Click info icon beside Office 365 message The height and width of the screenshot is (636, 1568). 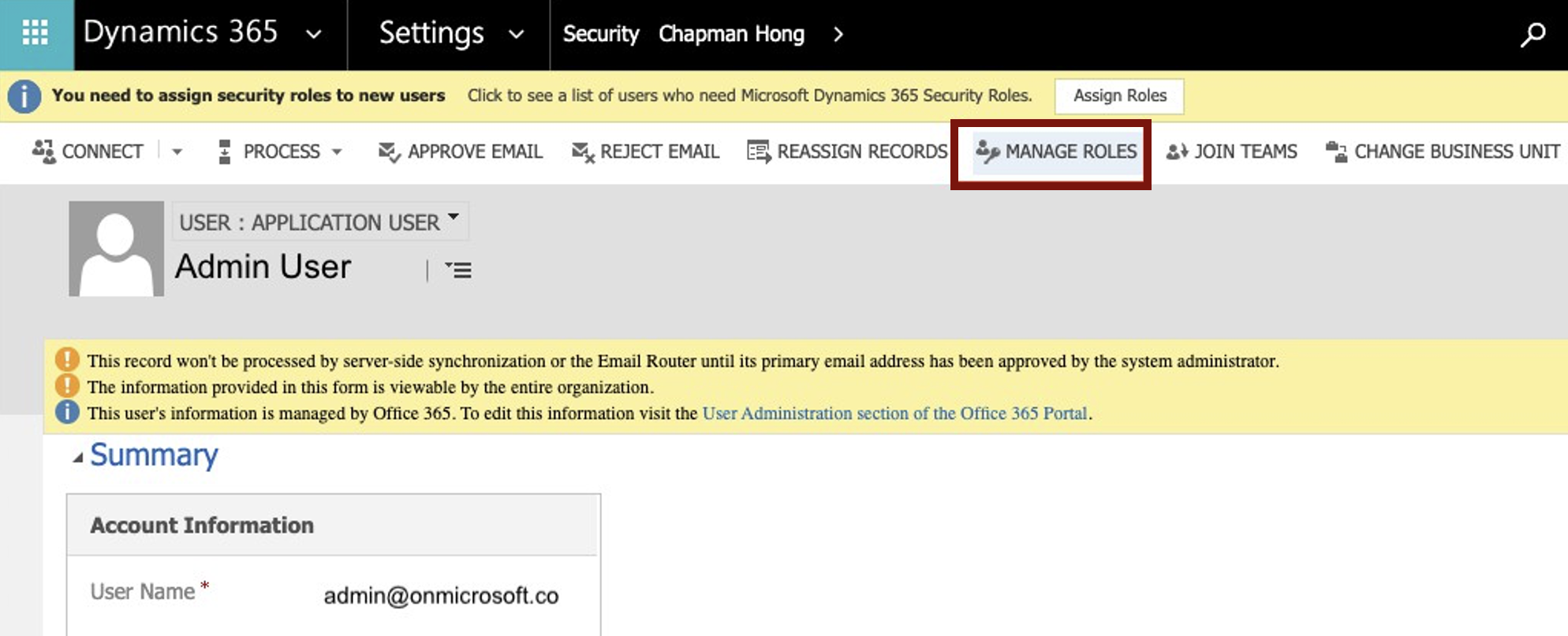[x=67, y=412]
